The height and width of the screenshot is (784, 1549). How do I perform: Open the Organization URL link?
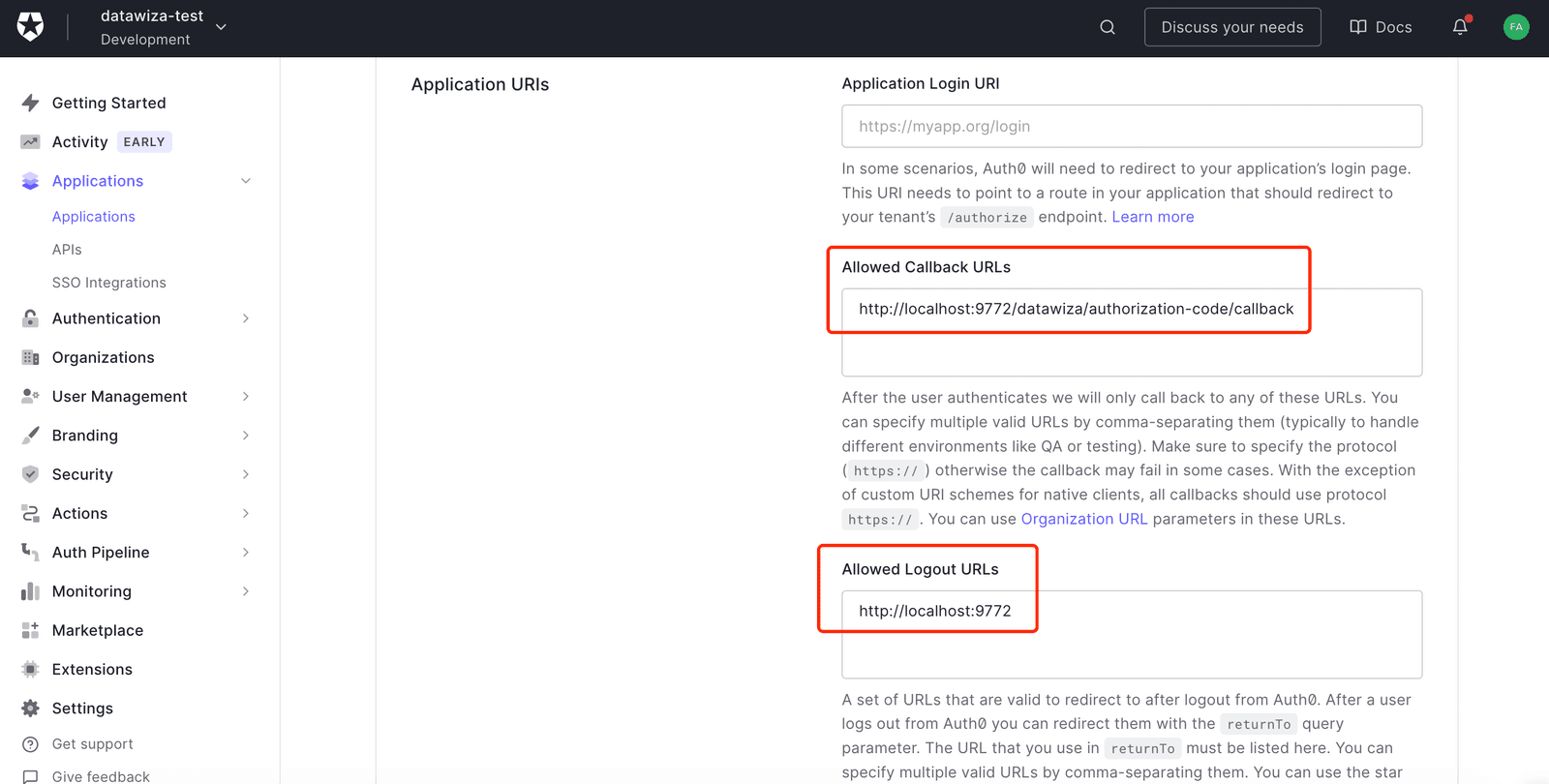point(1084,519)
